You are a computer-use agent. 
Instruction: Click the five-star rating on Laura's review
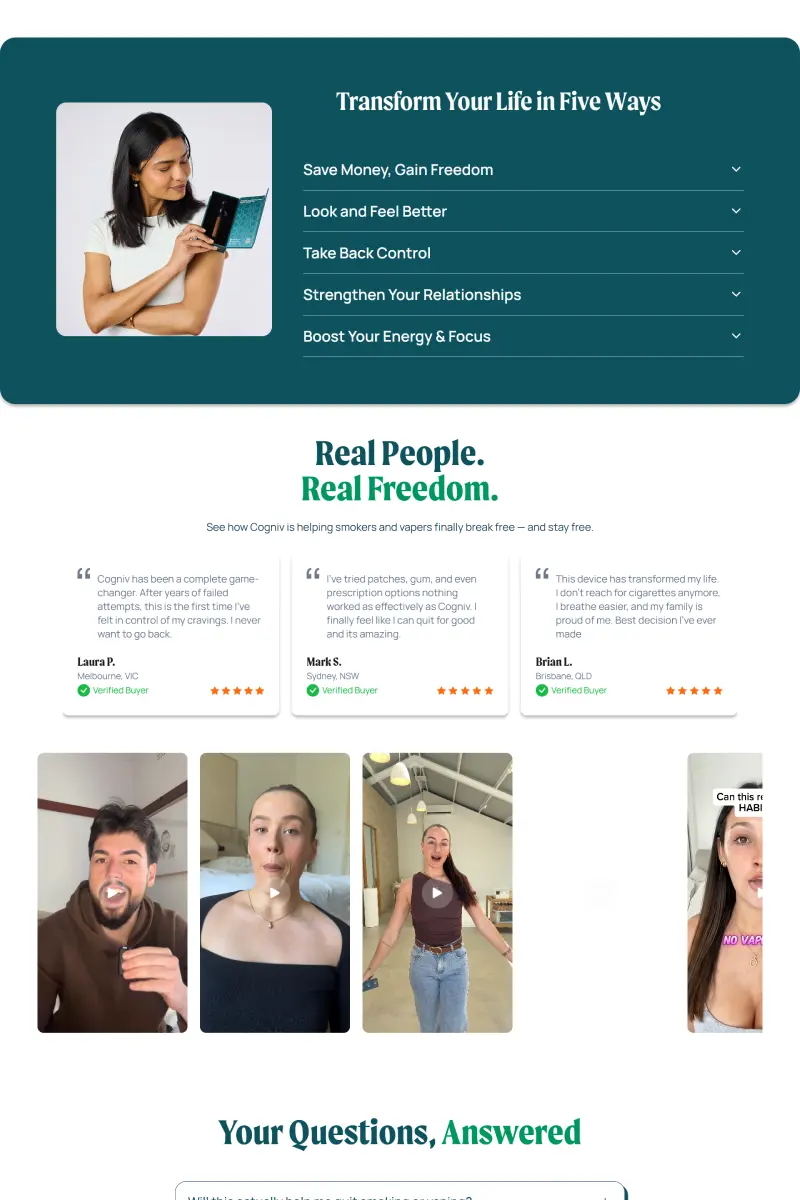click(x=237, y=690)
